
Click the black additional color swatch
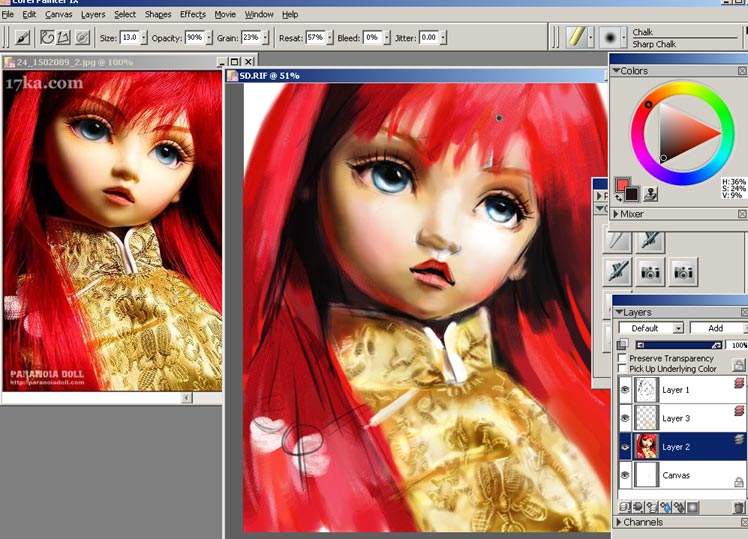click(631, 193)
